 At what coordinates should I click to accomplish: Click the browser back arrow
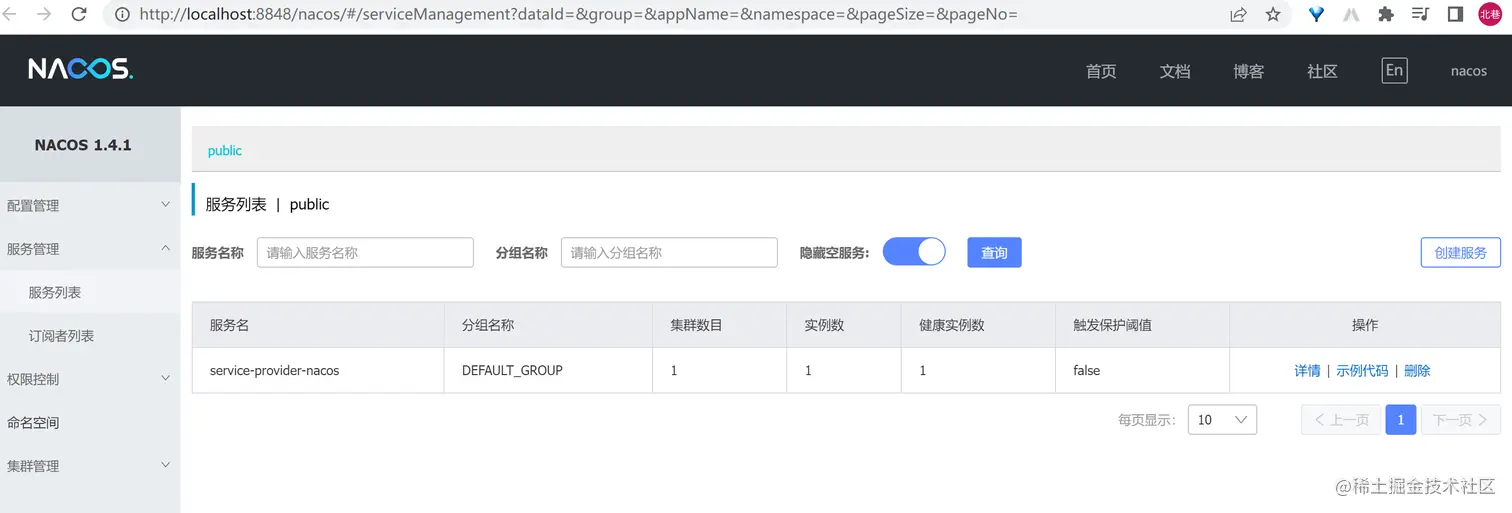point(8,14)
